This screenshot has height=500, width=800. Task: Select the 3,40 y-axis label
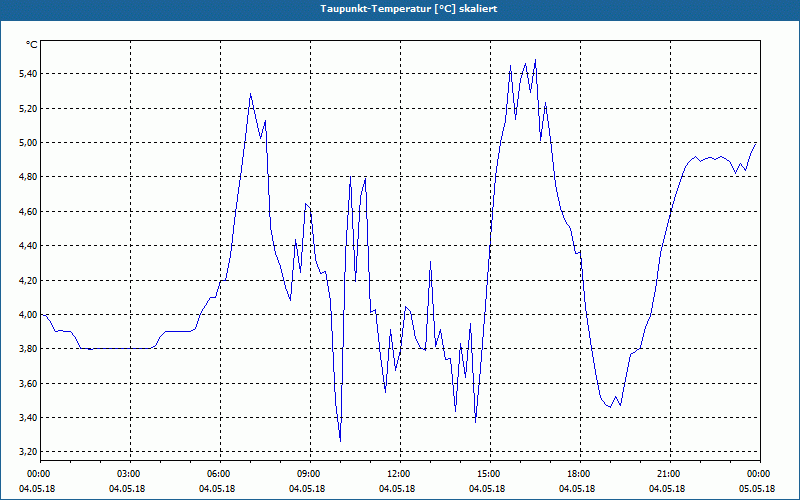(28, 418)
